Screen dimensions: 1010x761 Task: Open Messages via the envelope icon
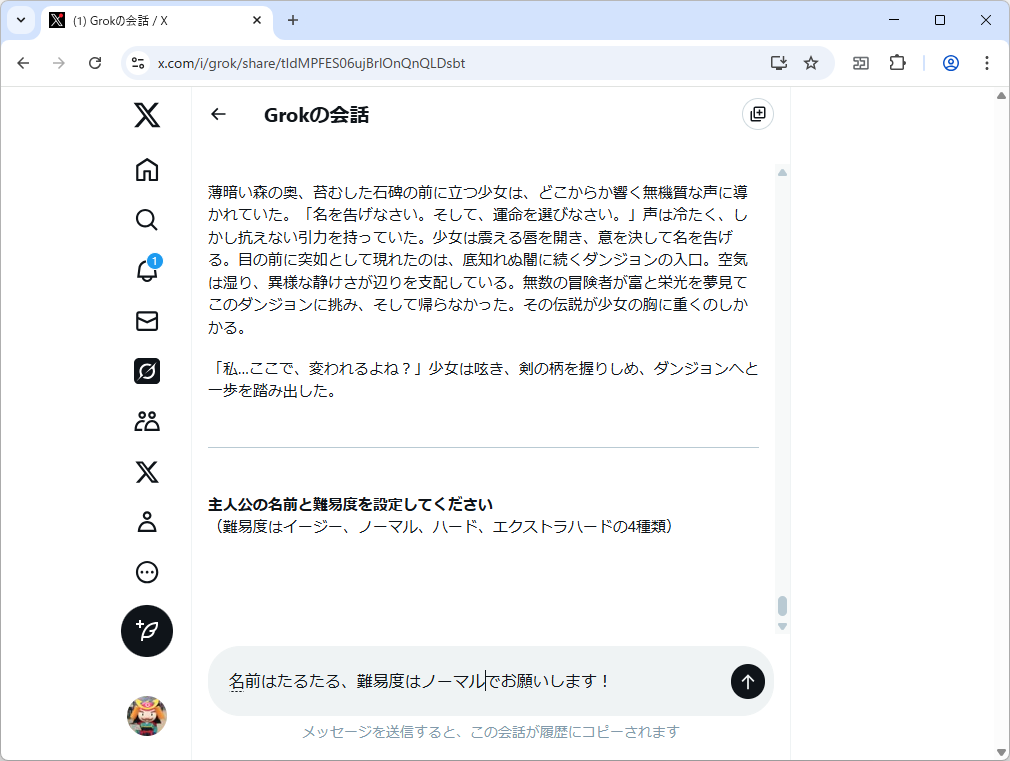click(x=146, y=321)
